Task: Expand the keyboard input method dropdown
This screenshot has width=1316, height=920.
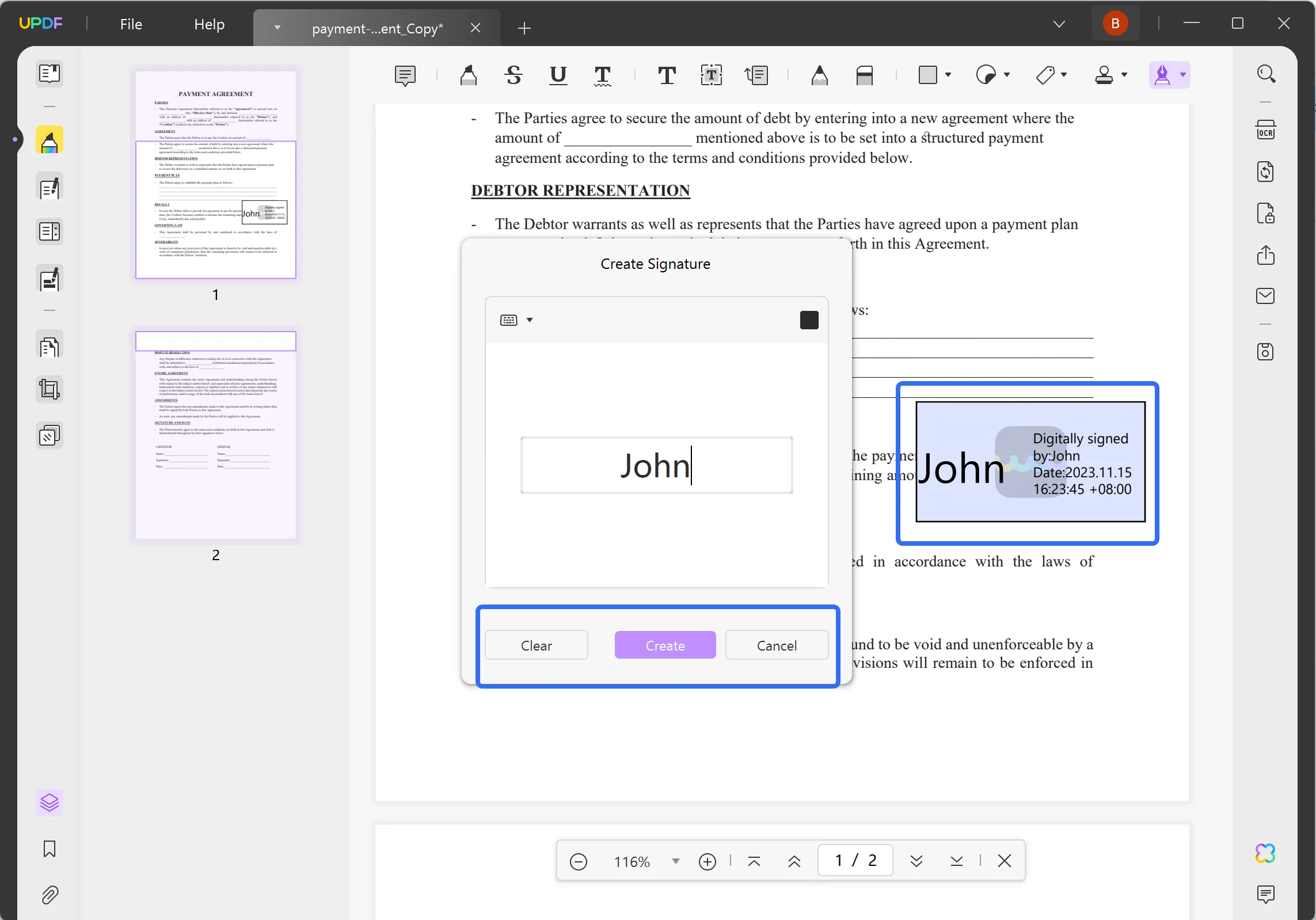Action: pos(530,319)
